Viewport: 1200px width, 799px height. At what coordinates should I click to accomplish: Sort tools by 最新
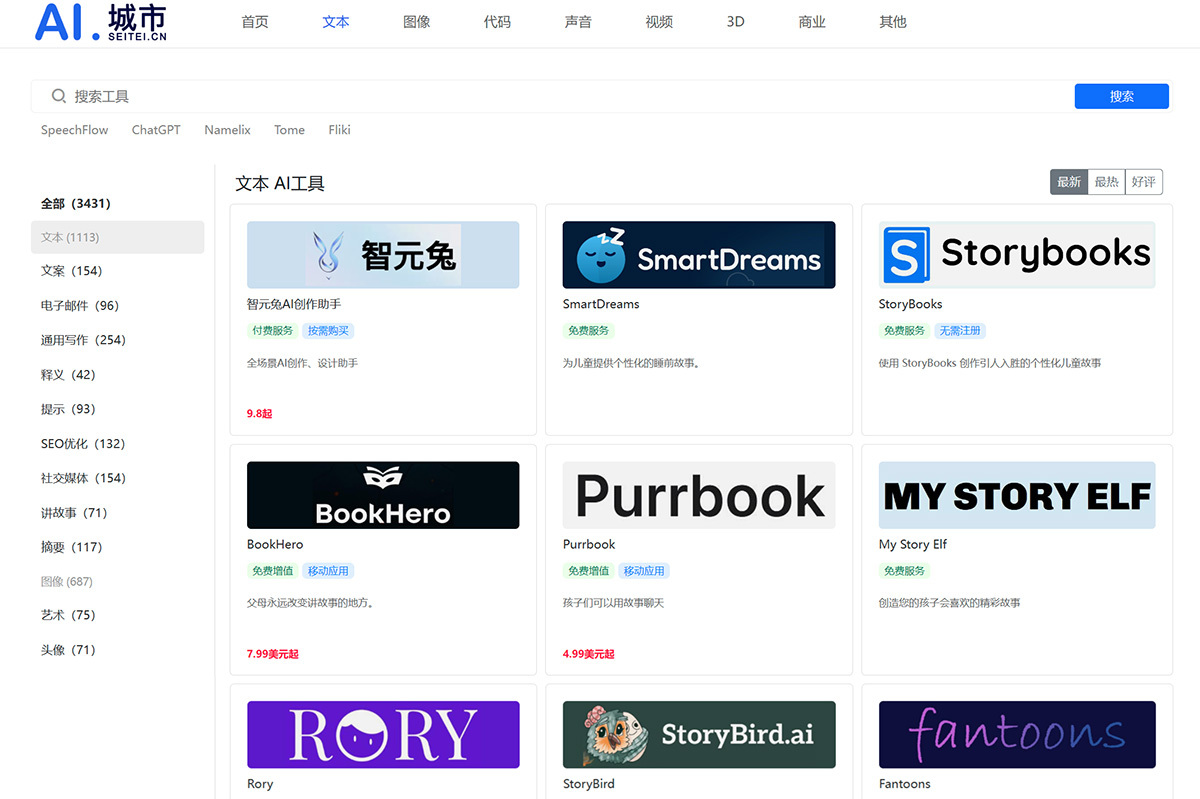pyautogui.click(x=1069, y=182)
